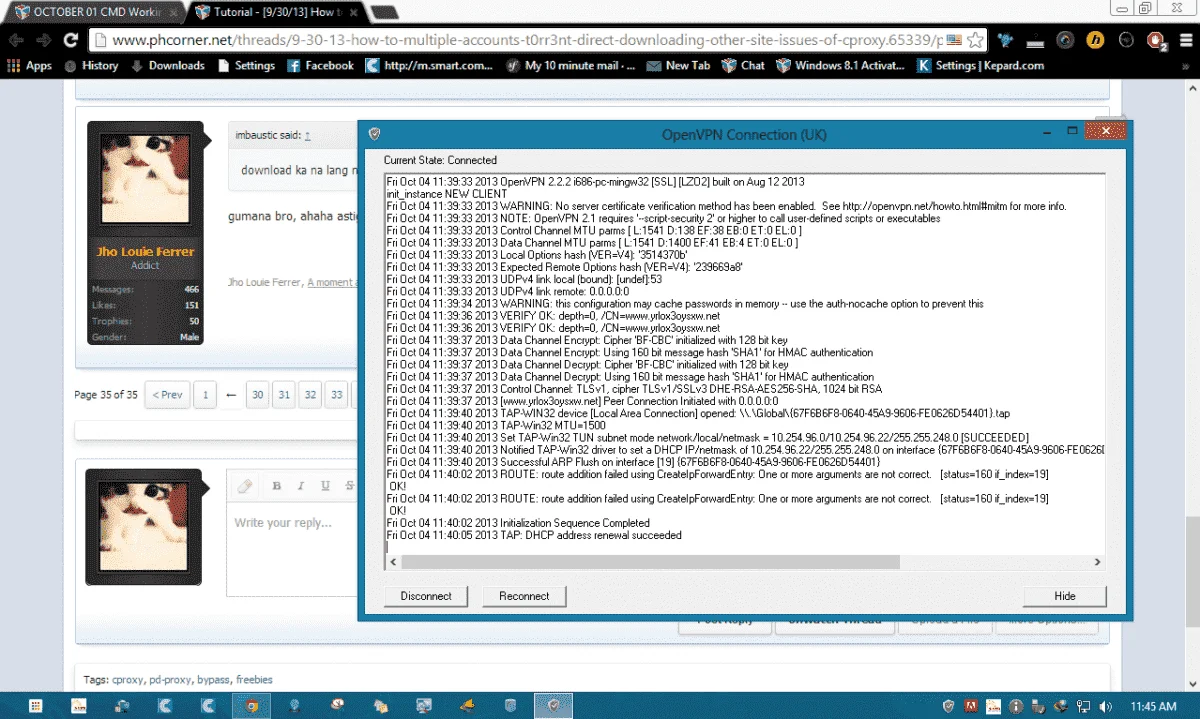Go back in Chrome browser

[x=16, y=40]
